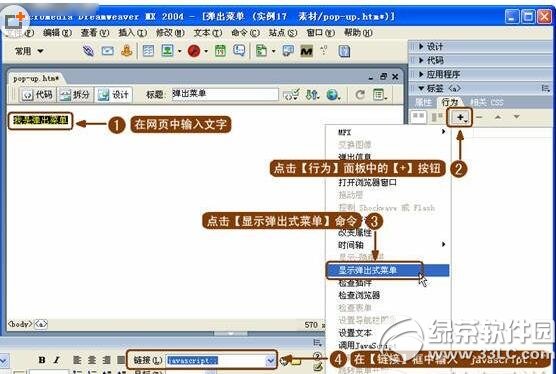Open the 链接 link field dropdown arrow
556x374 pixels.
click(270, 361)
